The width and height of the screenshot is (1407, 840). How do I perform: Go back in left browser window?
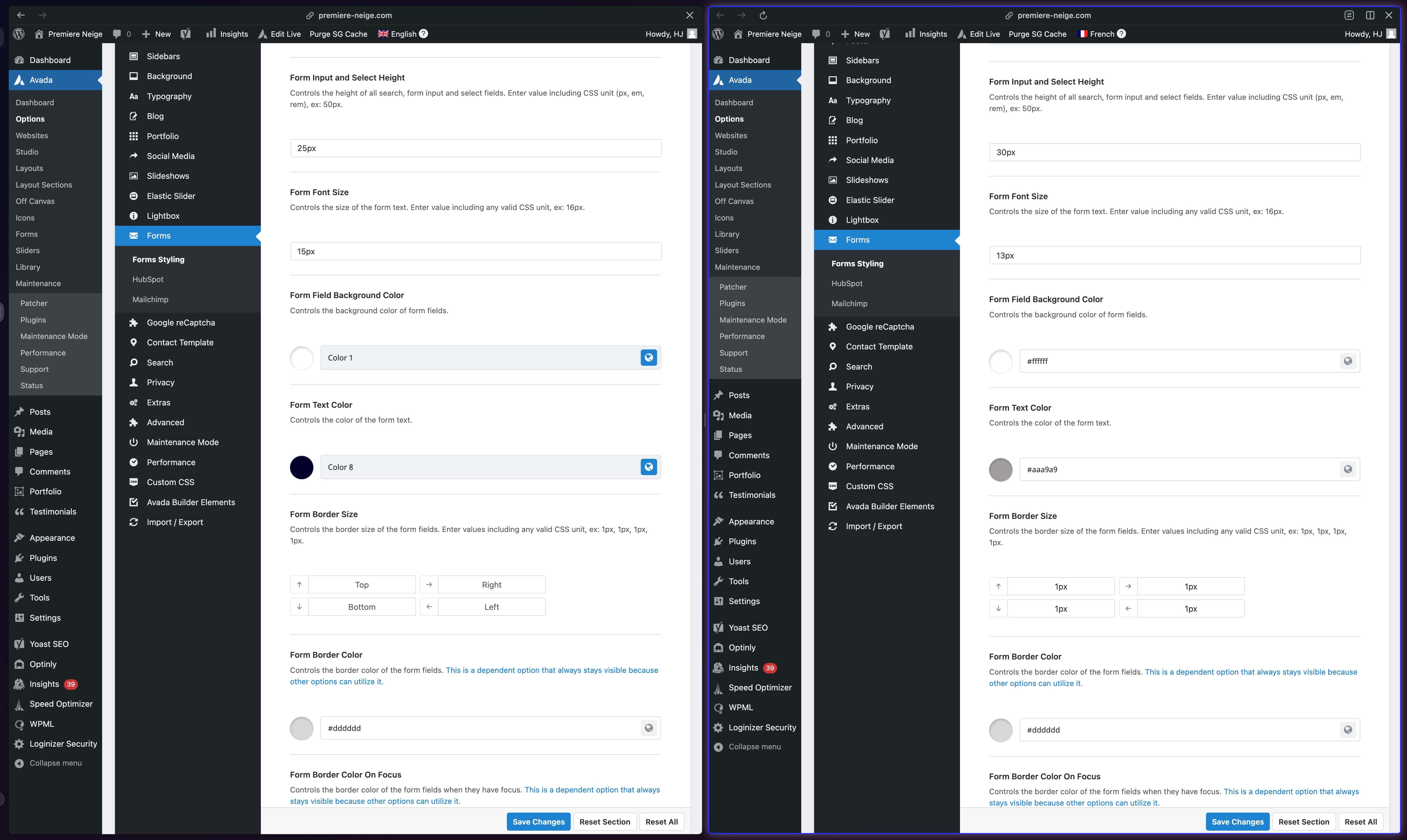21,15
